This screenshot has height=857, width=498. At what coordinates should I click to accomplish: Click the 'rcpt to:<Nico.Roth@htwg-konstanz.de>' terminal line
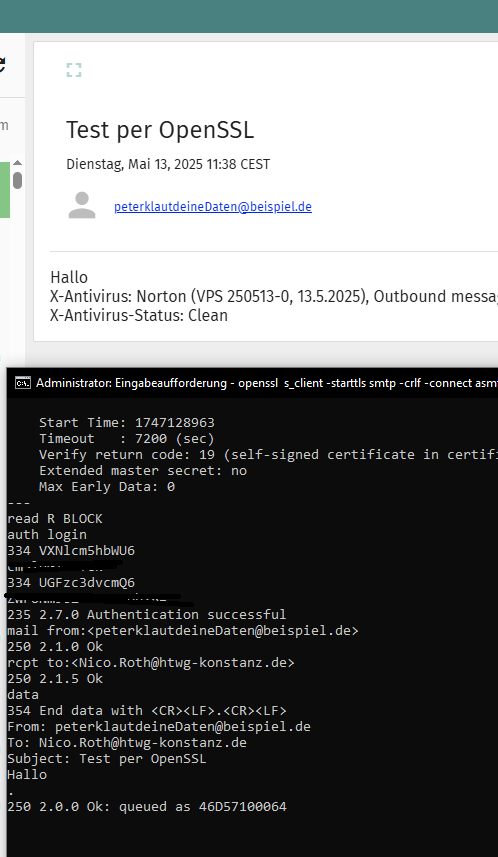coord(151,663)
